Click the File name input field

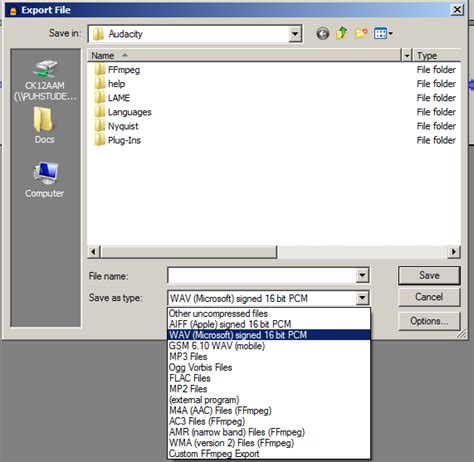click(262, 276)
